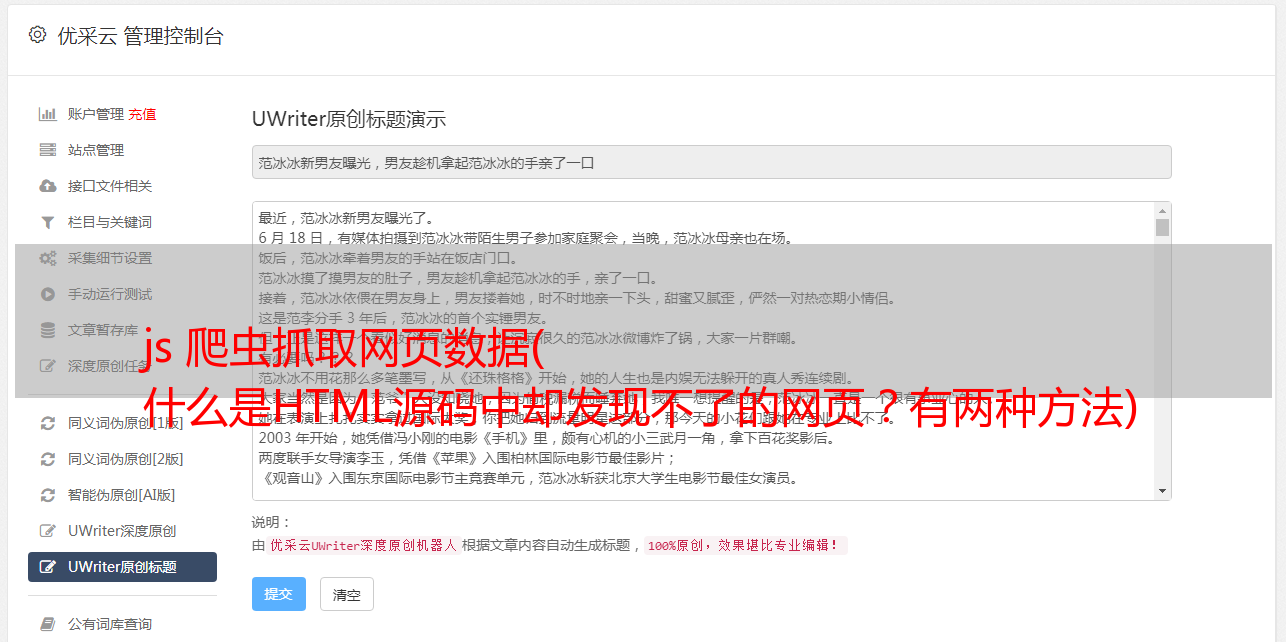This screenshot has width=1286, height=642.
Task: Click the textarea scrollbar up arrow
Action: (x=1162, y=211)
